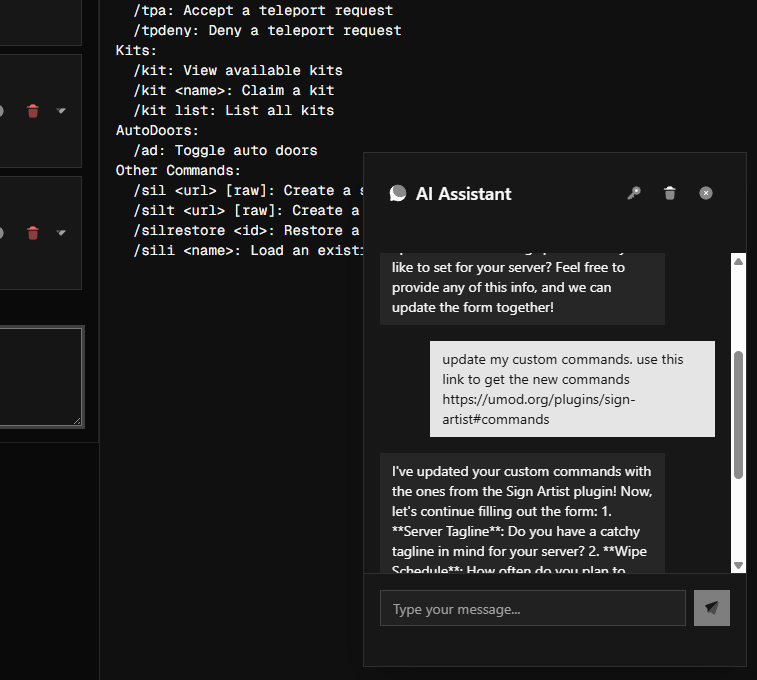
Task: Expand the lower item's dropdown arrow
Action: (x=61, y=233)
